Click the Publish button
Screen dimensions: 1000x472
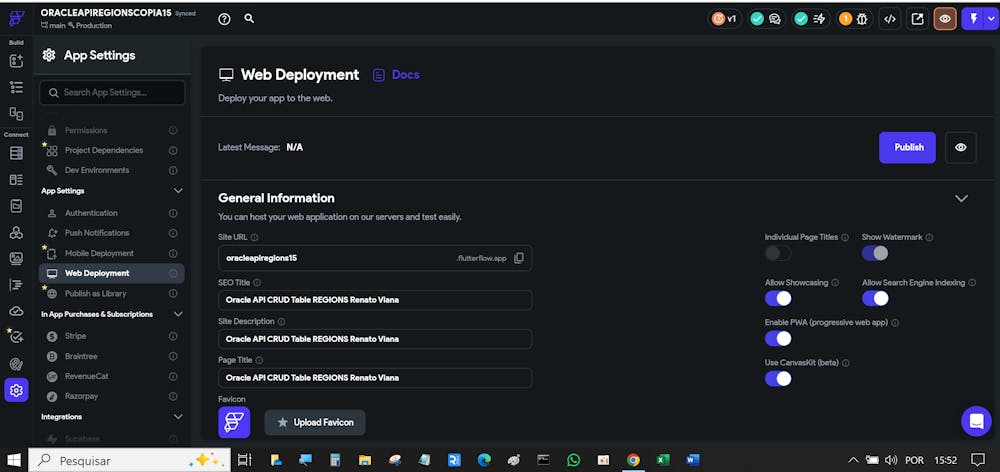click(x=907, y=147)
